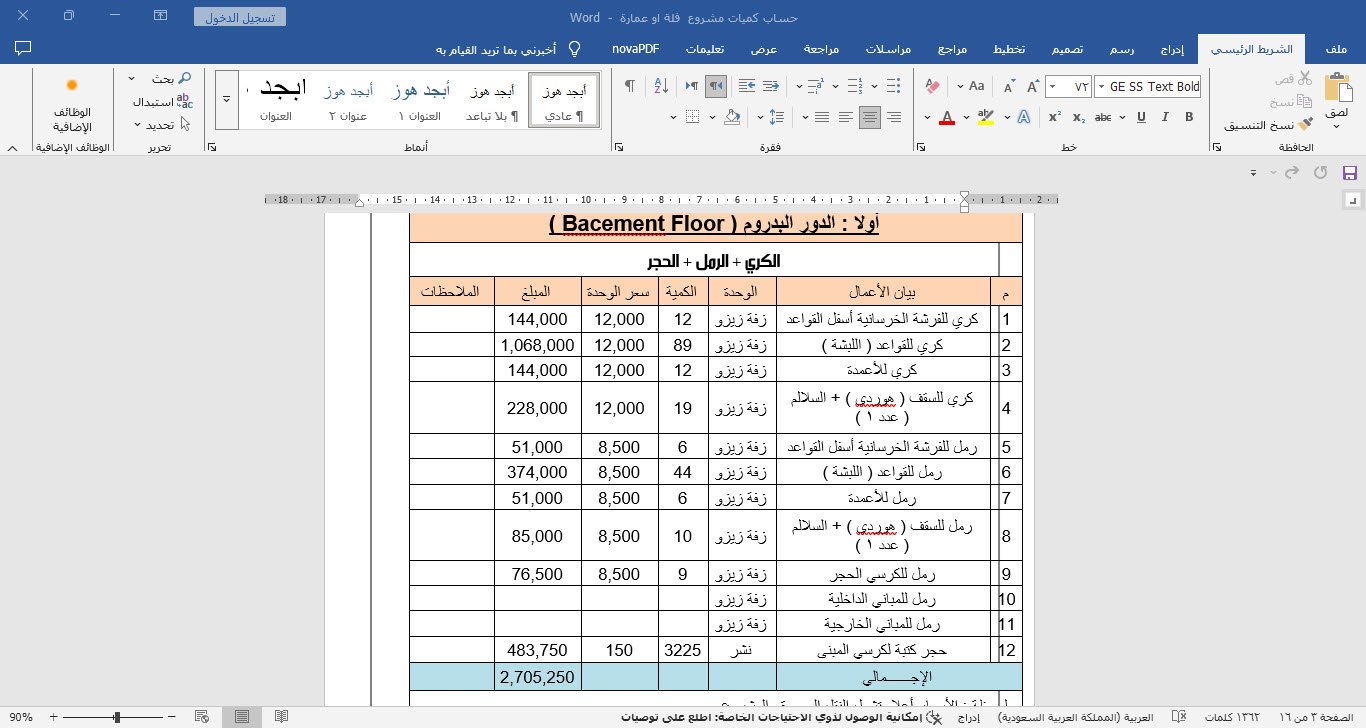Open line and paragraph spacing icon
Image resolution: width=1366 pixels, height=728 pixels.
[777, 117]
